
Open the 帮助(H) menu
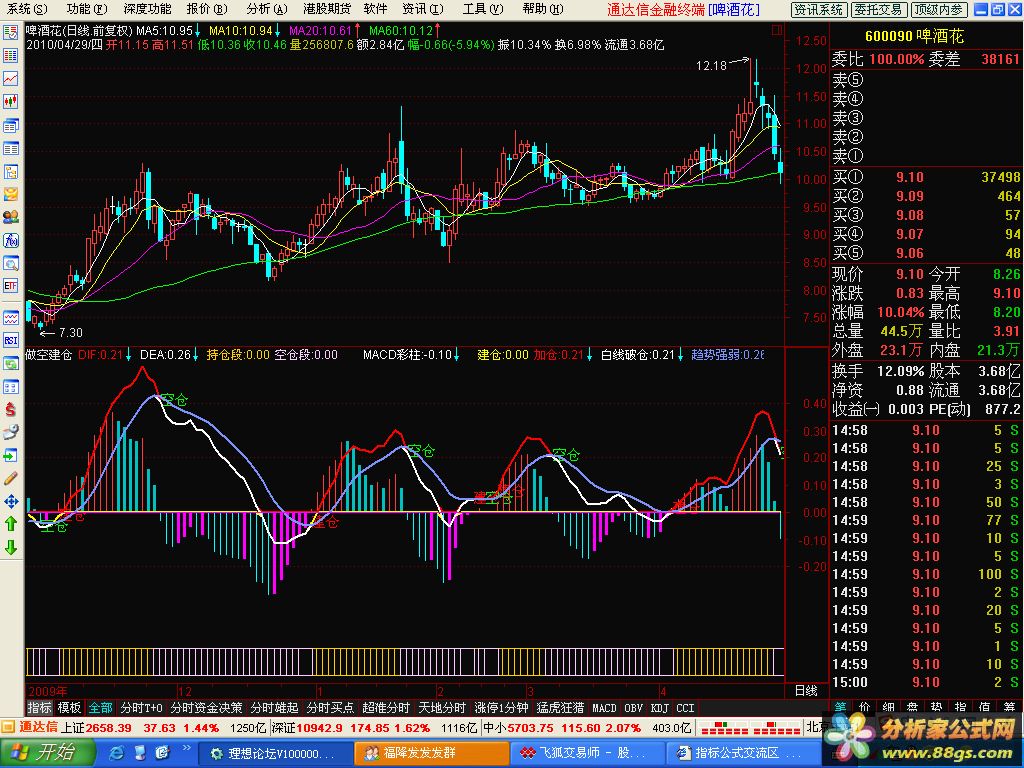click(543, 9)
